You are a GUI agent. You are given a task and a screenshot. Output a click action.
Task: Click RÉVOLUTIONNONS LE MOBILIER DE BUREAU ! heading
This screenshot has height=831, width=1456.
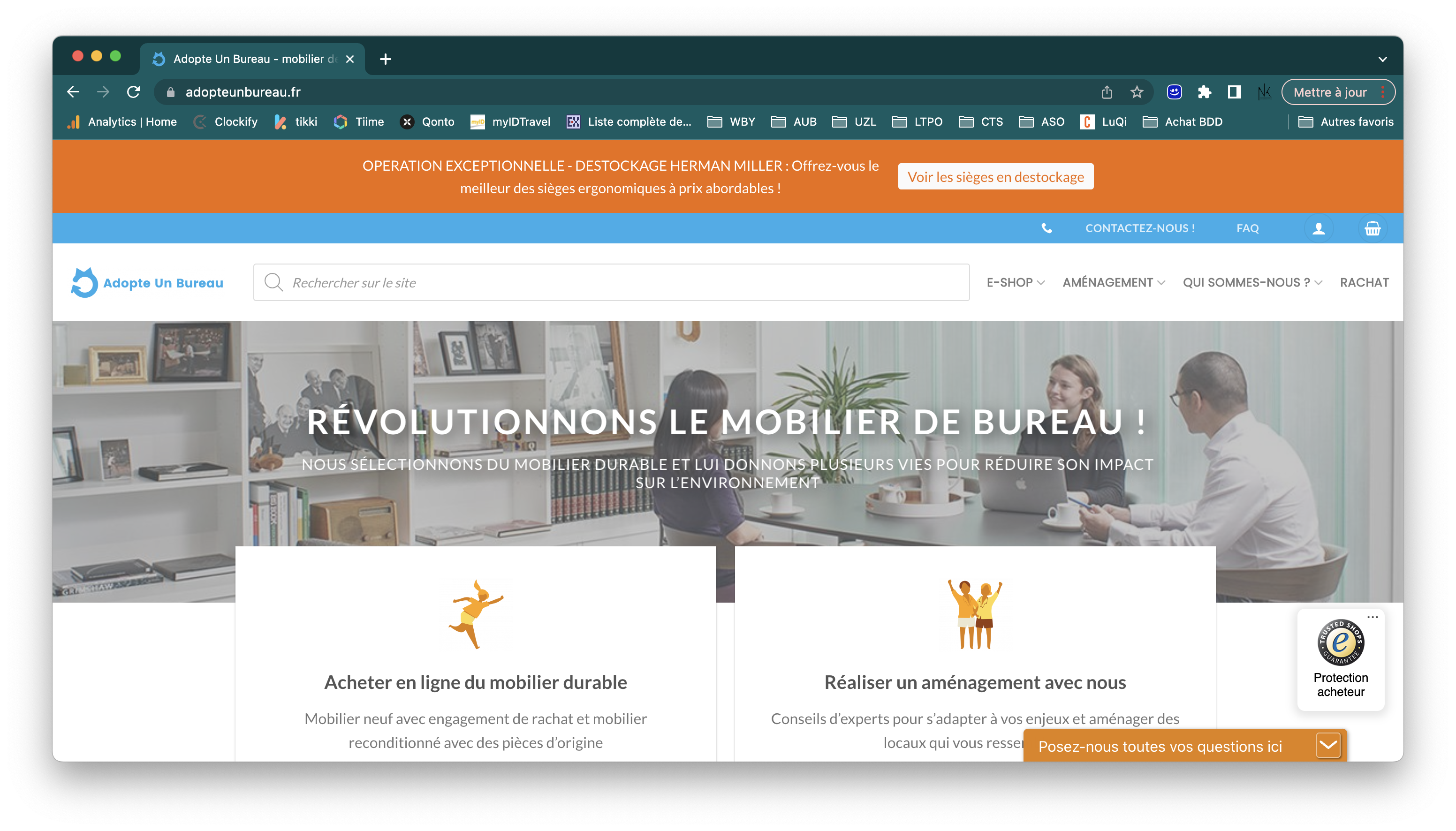click(727, 422)
